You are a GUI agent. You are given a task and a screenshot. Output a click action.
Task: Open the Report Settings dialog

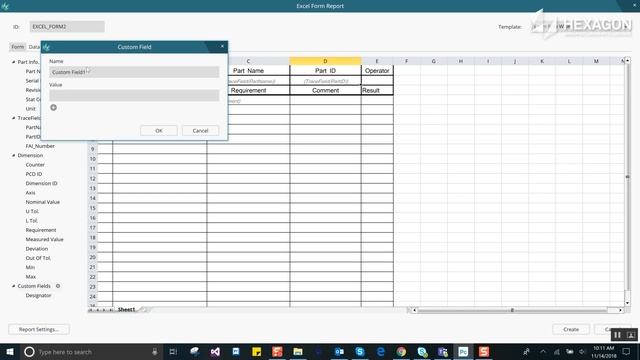pos(39,329)
